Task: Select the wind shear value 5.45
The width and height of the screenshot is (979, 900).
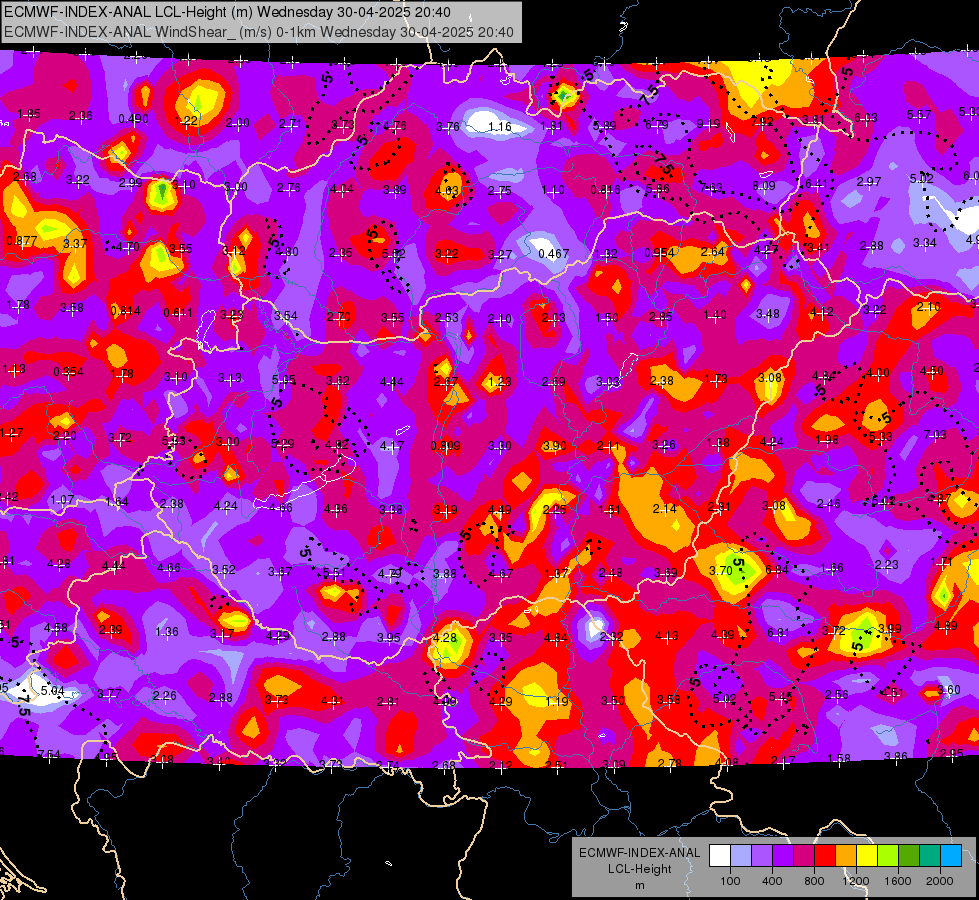Action: pyautogui.click(x=780, y=696)
